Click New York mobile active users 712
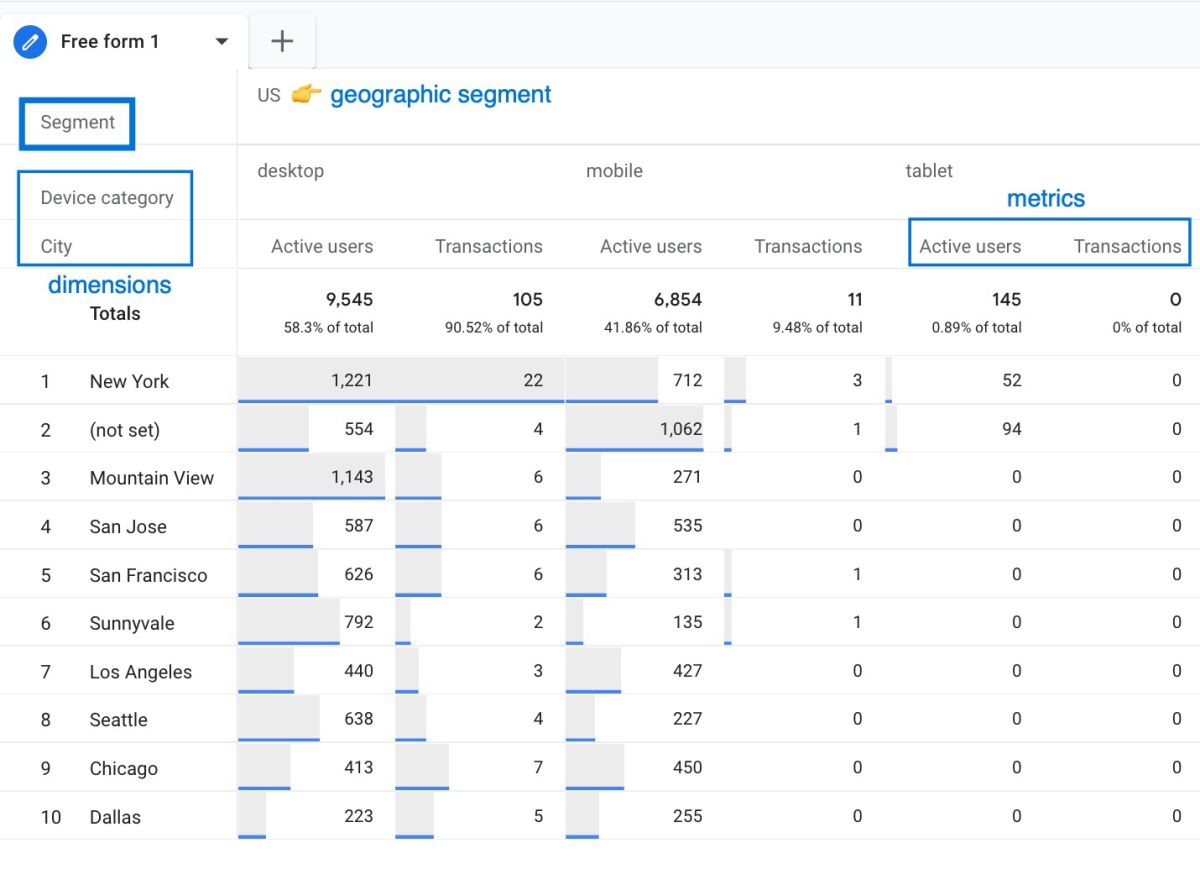This screenshot has width=1200, height=890. (687, 380)
